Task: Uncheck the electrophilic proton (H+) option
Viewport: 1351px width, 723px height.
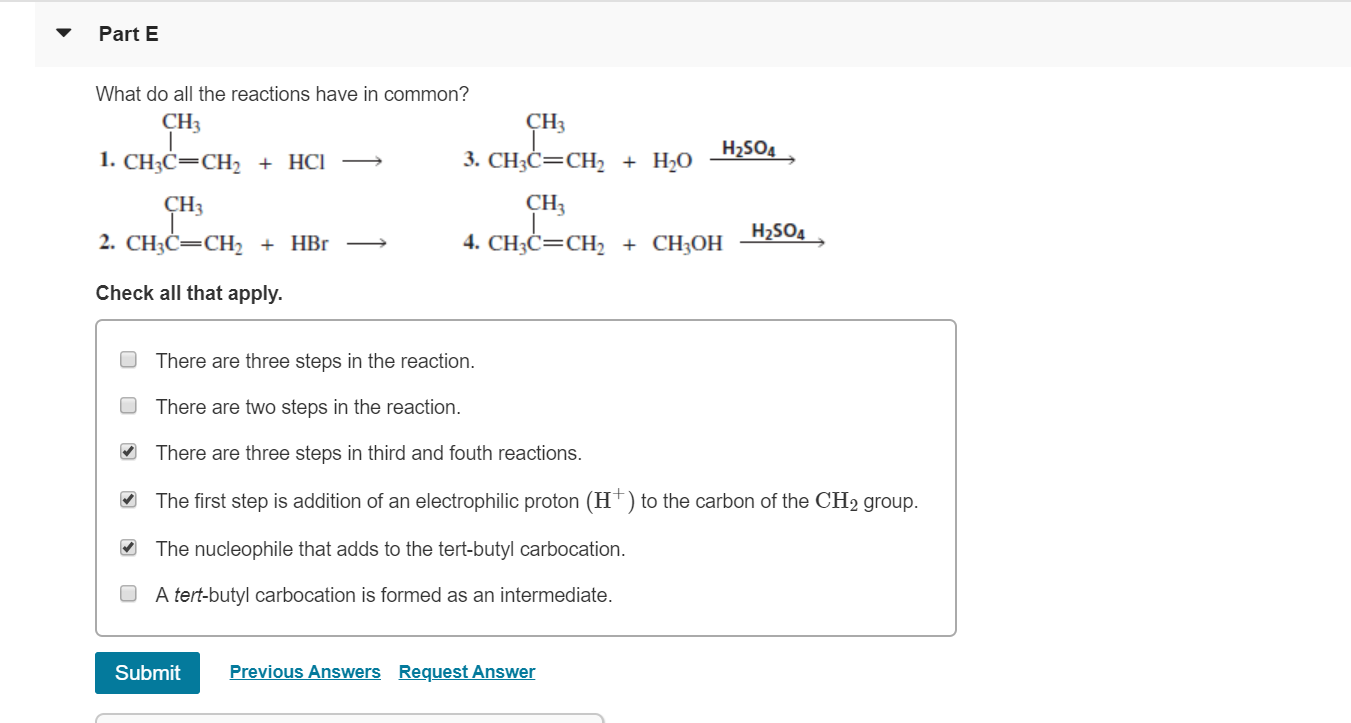Action: (127, 499)
